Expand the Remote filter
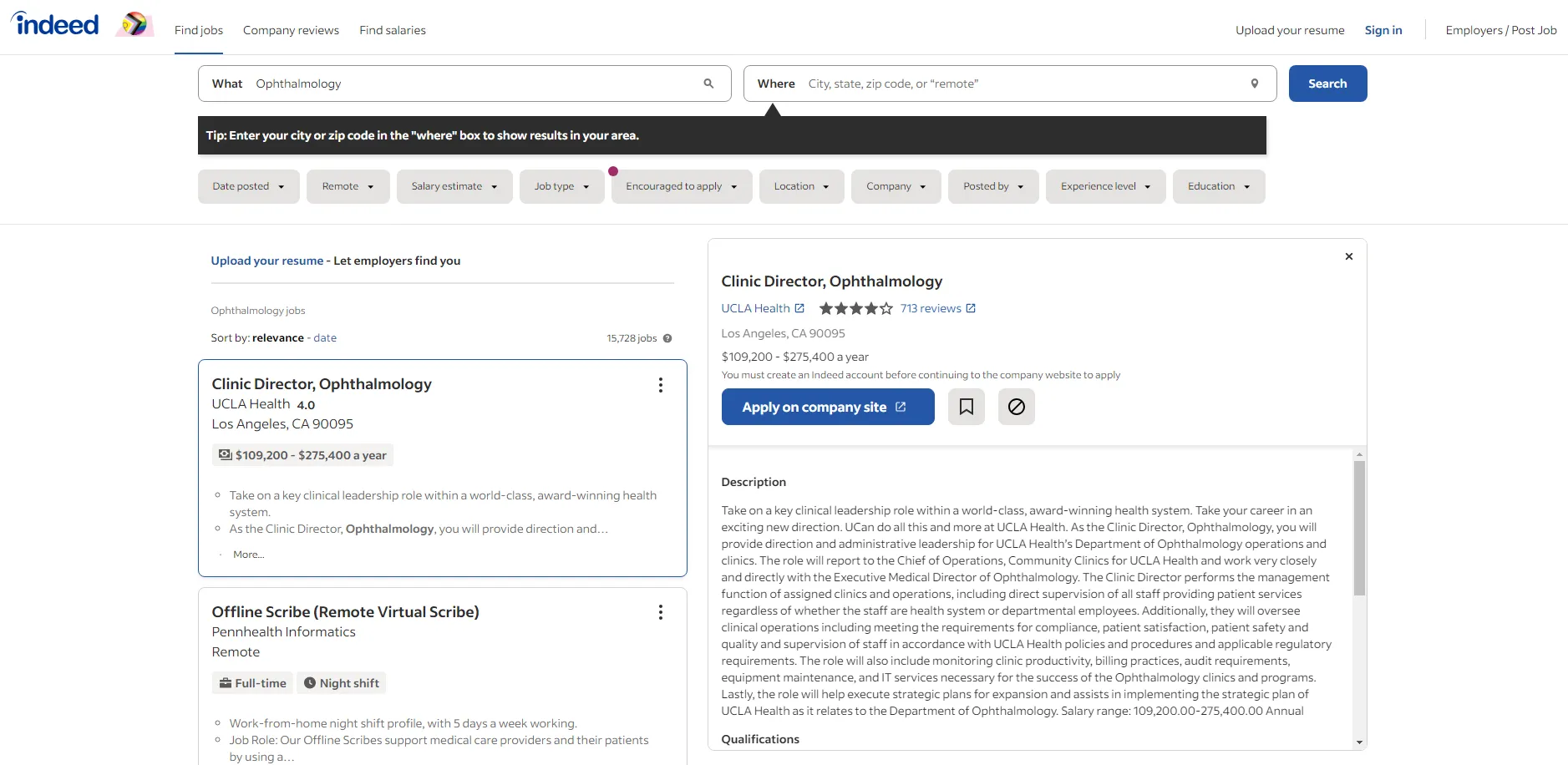Image resolution: width=1568 pixels, height=765 pixels. pyautogui.click(x=348, y=186)
